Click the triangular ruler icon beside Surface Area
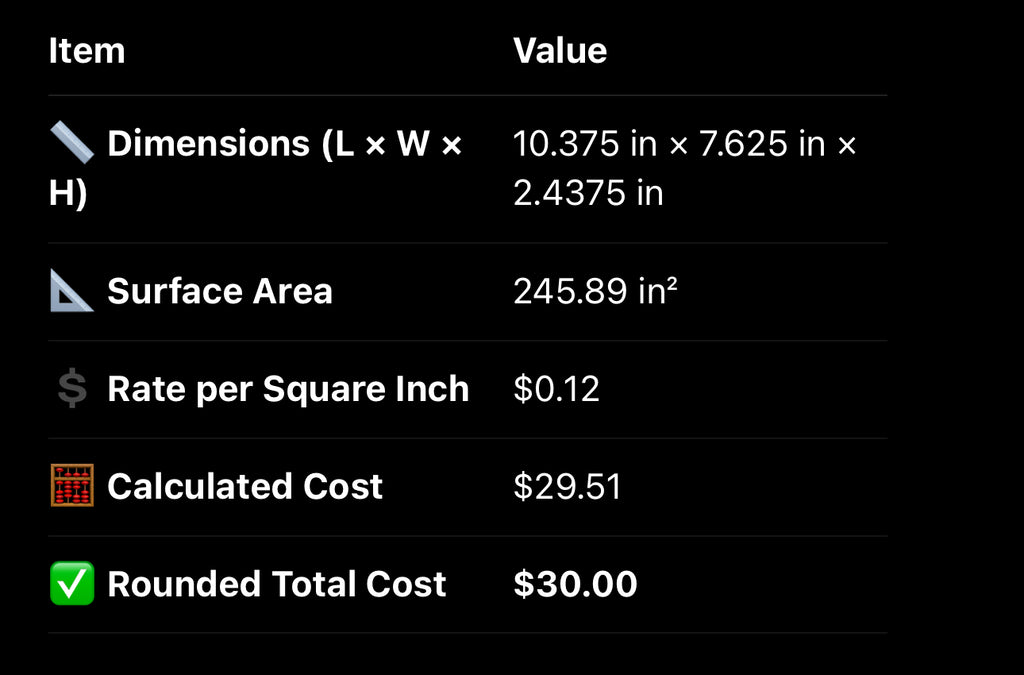This screenshot has height=675, width=1024. pos(72,290)
